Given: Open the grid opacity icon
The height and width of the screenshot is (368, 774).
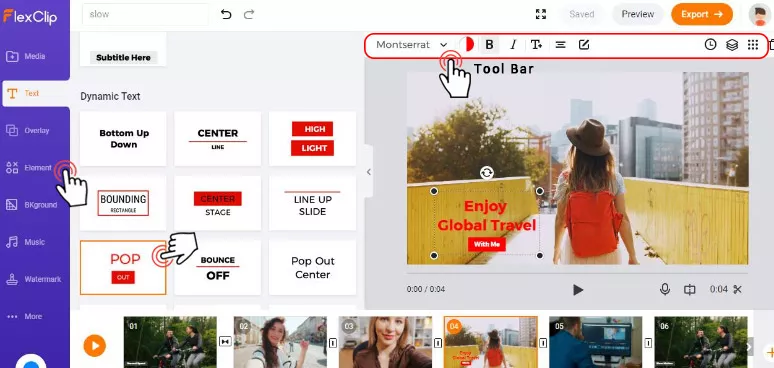Looking at the screenshot, I should tap(753, 45).
